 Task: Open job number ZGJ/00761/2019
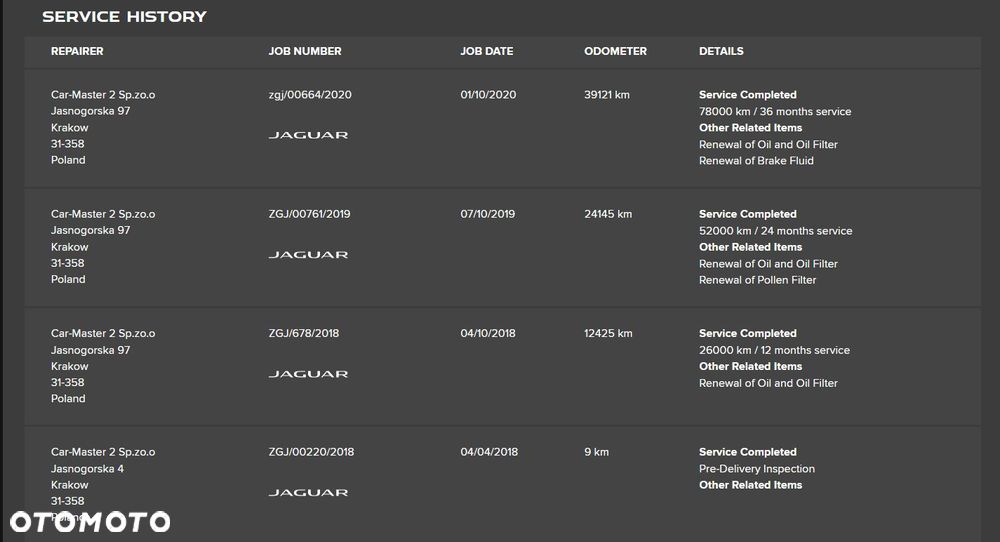click(309, 214)
